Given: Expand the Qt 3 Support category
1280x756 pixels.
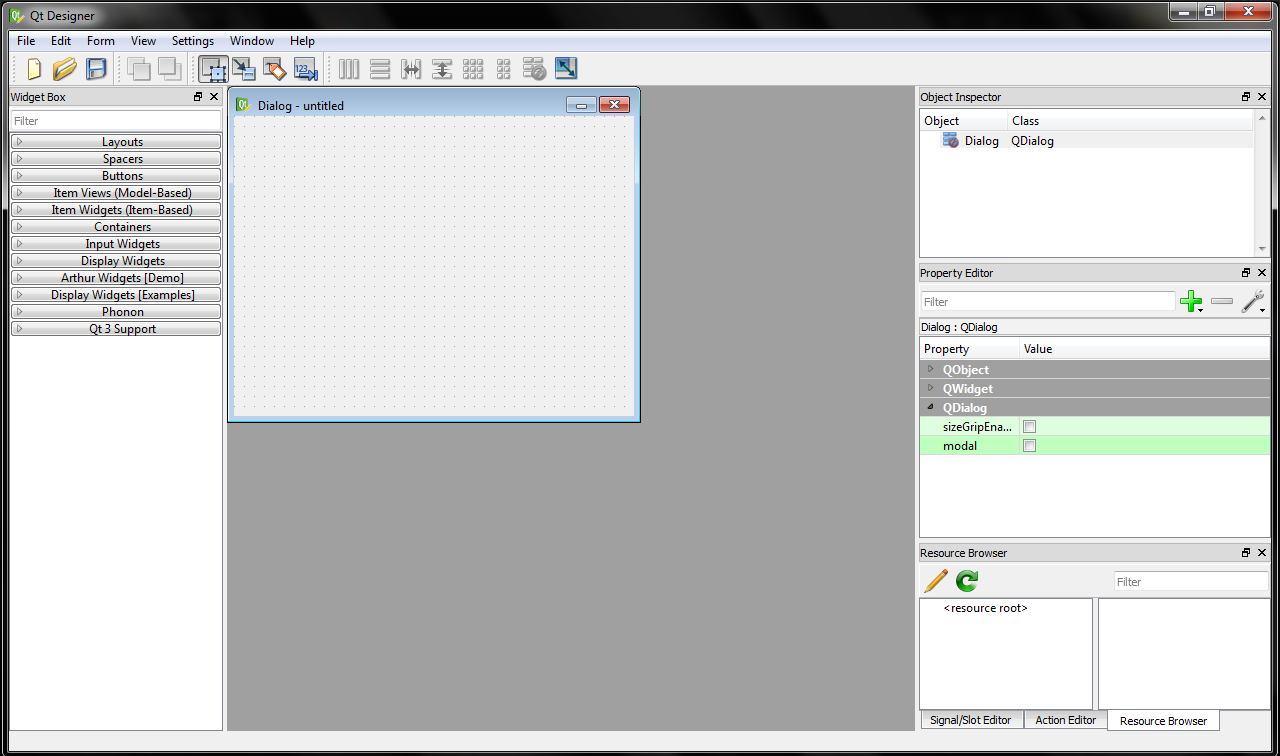Looking at the screenshot, I should coord(116,329).
